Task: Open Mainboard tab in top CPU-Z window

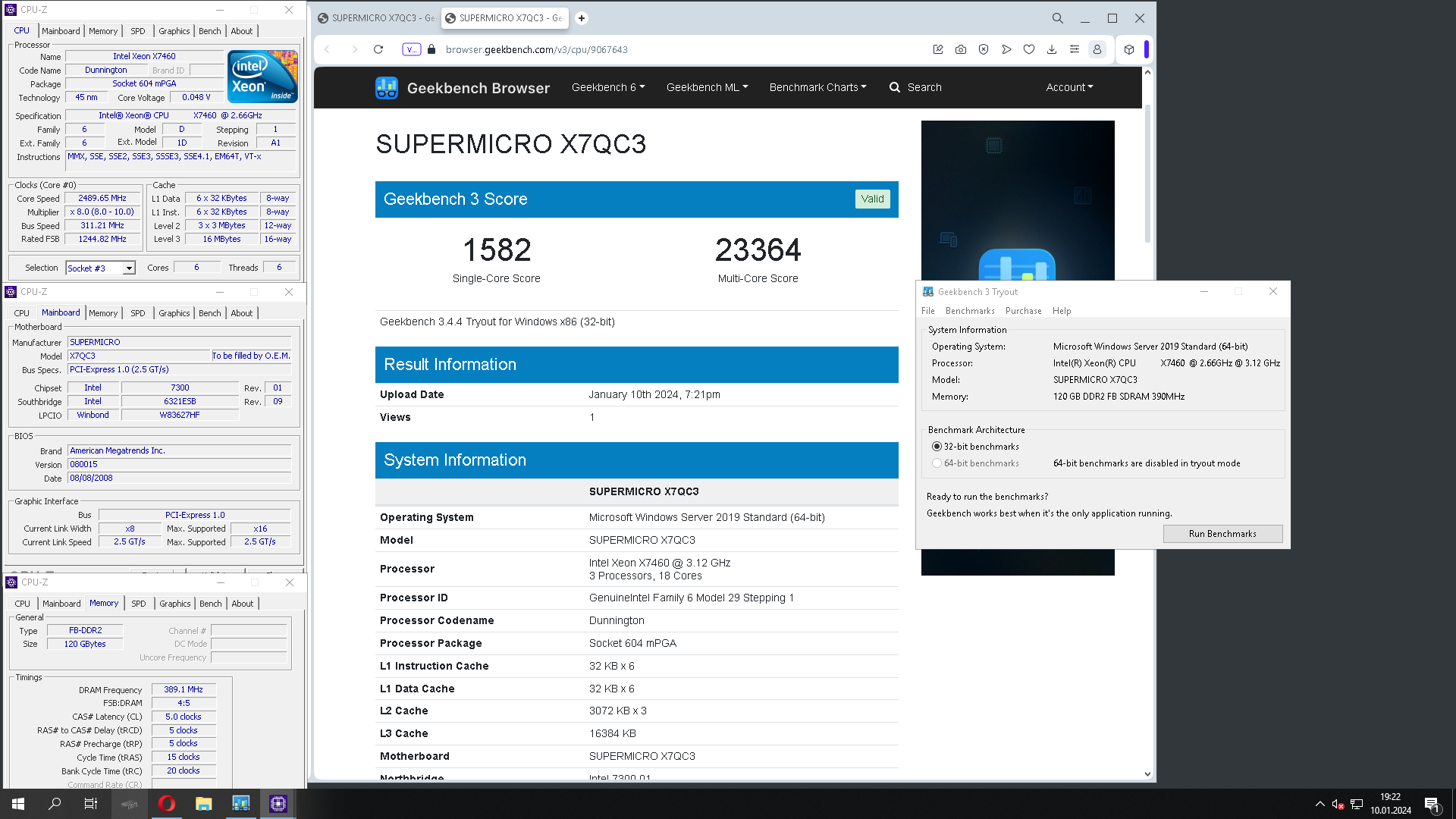Action: (x=61, y=31)
